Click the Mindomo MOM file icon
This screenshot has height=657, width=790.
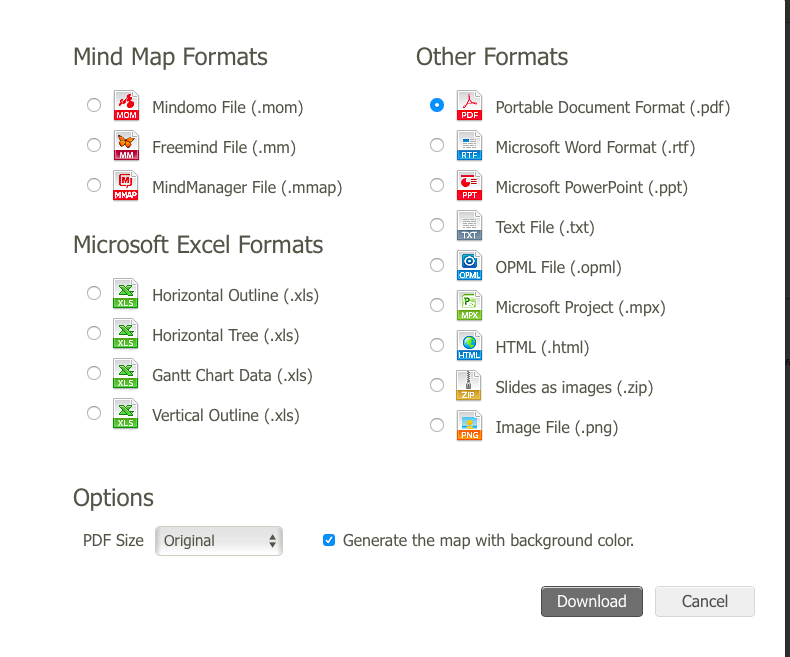pos(125,105)
